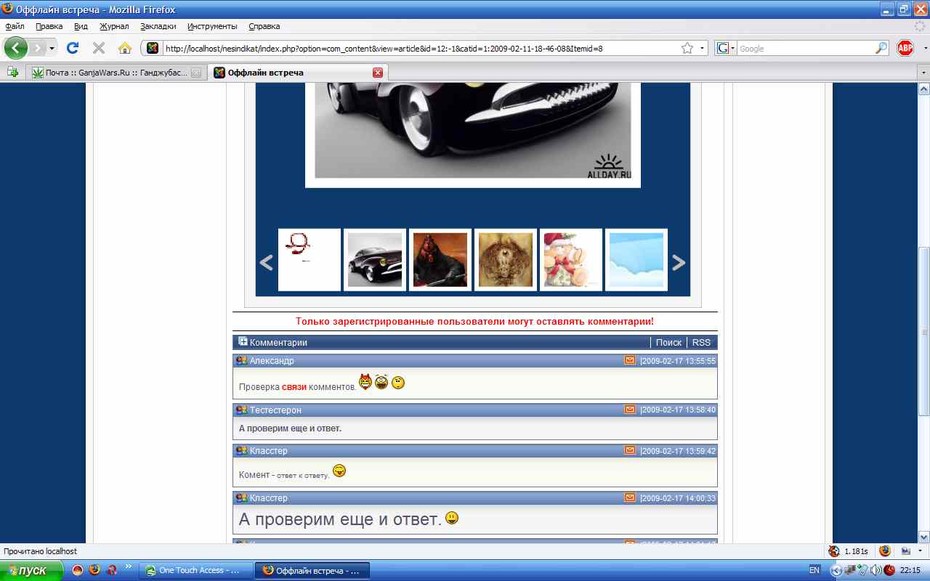Close the Оффлайн встреча tab
930x581 pixels.
377,72
